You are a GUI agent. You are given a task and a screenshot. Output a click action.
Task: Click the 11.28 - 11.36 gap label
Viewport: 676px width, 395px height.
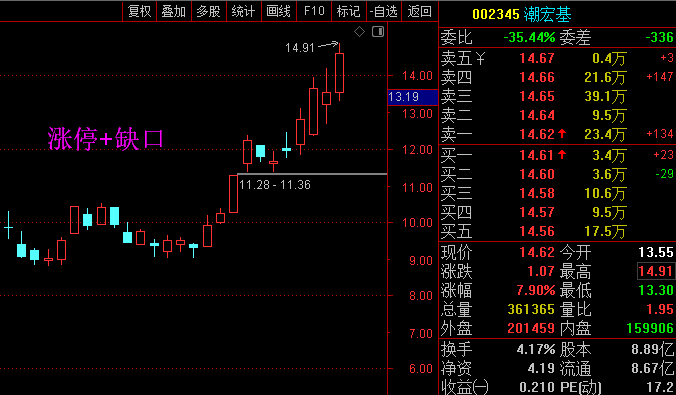tap(275, 185)
